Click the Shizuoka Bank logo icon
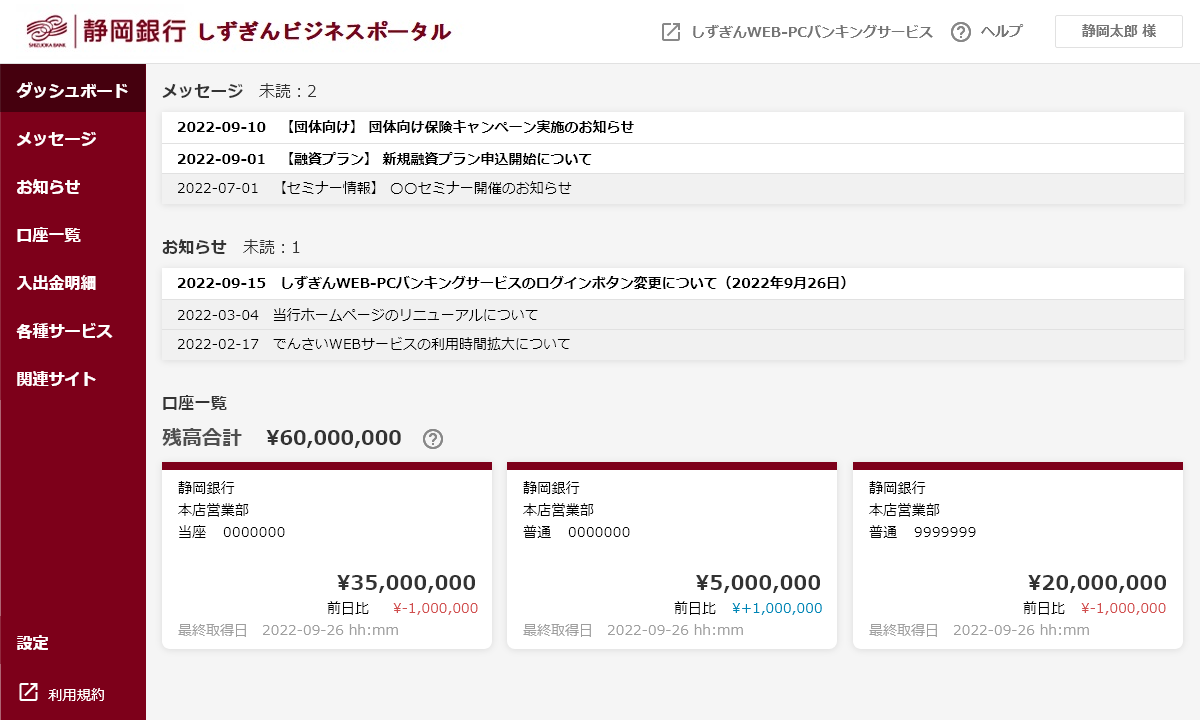Screen dimensions: 1200x720 point(46,31)
